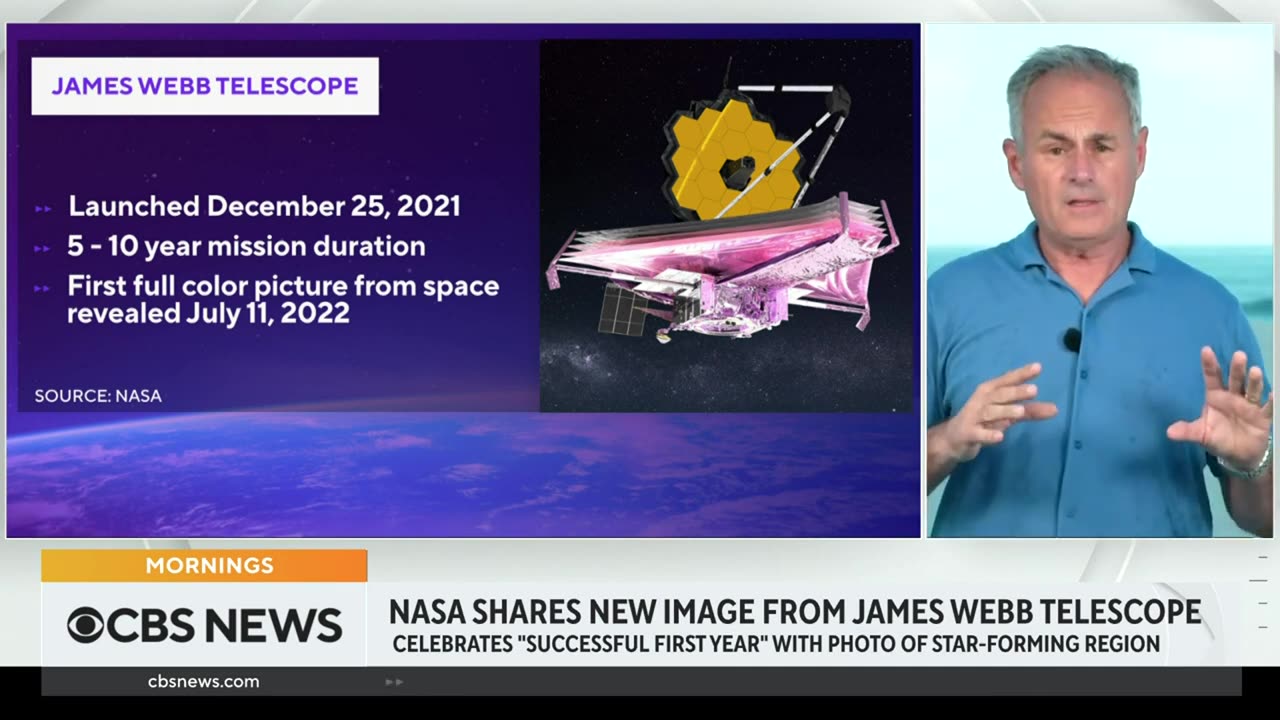Click the CBS NEWS wordmark
The image size is (1280, 720).
click(x=224, y=626)
